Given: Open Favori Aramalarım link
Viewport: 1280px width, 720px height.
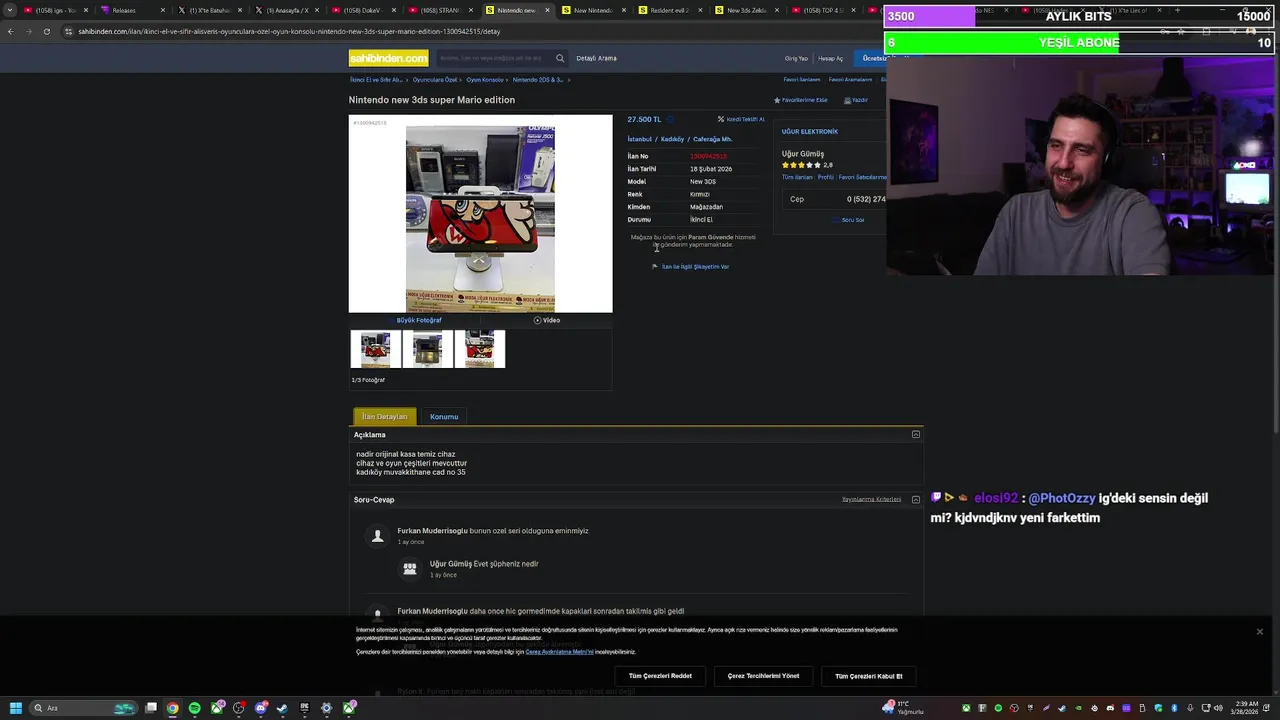Looking at the screenshot, I should (x=850, y=80).
